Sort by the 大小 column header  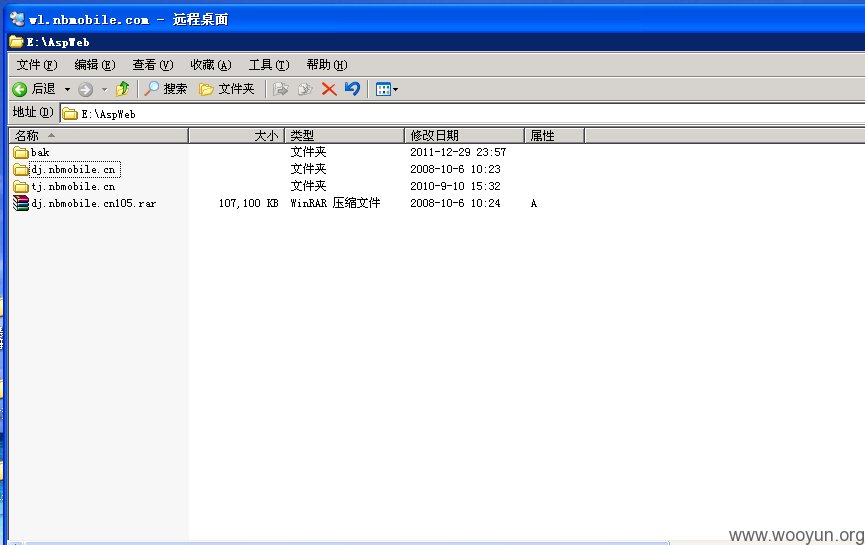click(237, 136)
